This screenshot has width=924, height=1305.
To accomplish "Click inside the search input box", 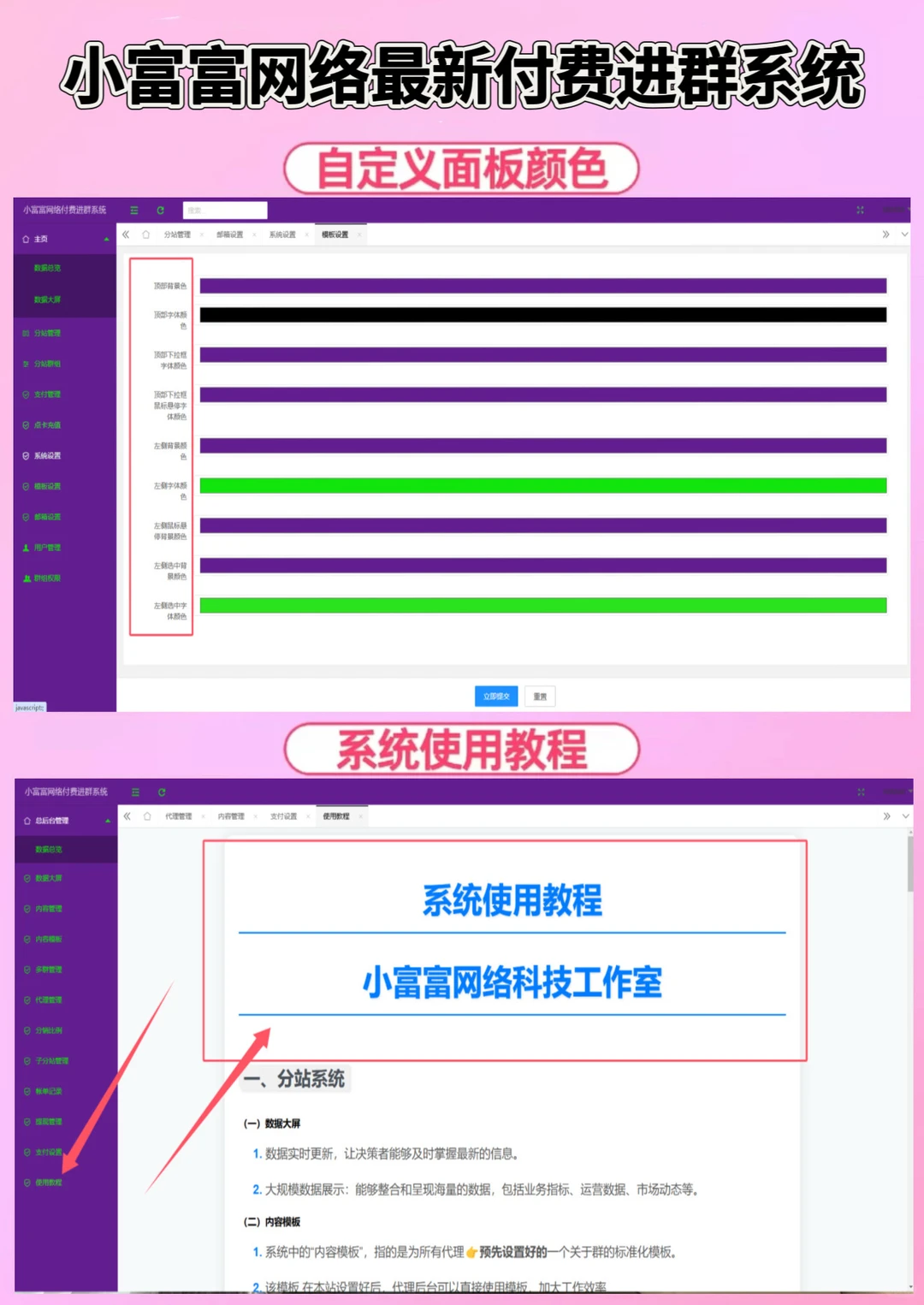I will [x=224, y=210].
